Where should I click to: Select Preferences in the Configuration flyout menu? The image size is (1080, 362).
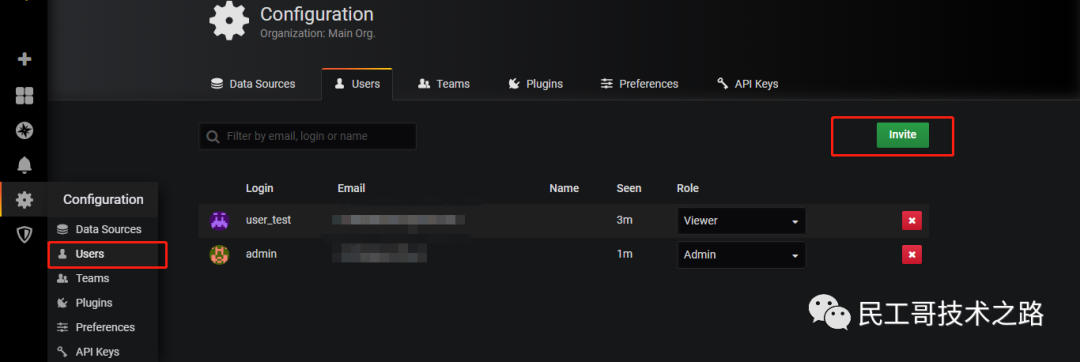(103, 327)
